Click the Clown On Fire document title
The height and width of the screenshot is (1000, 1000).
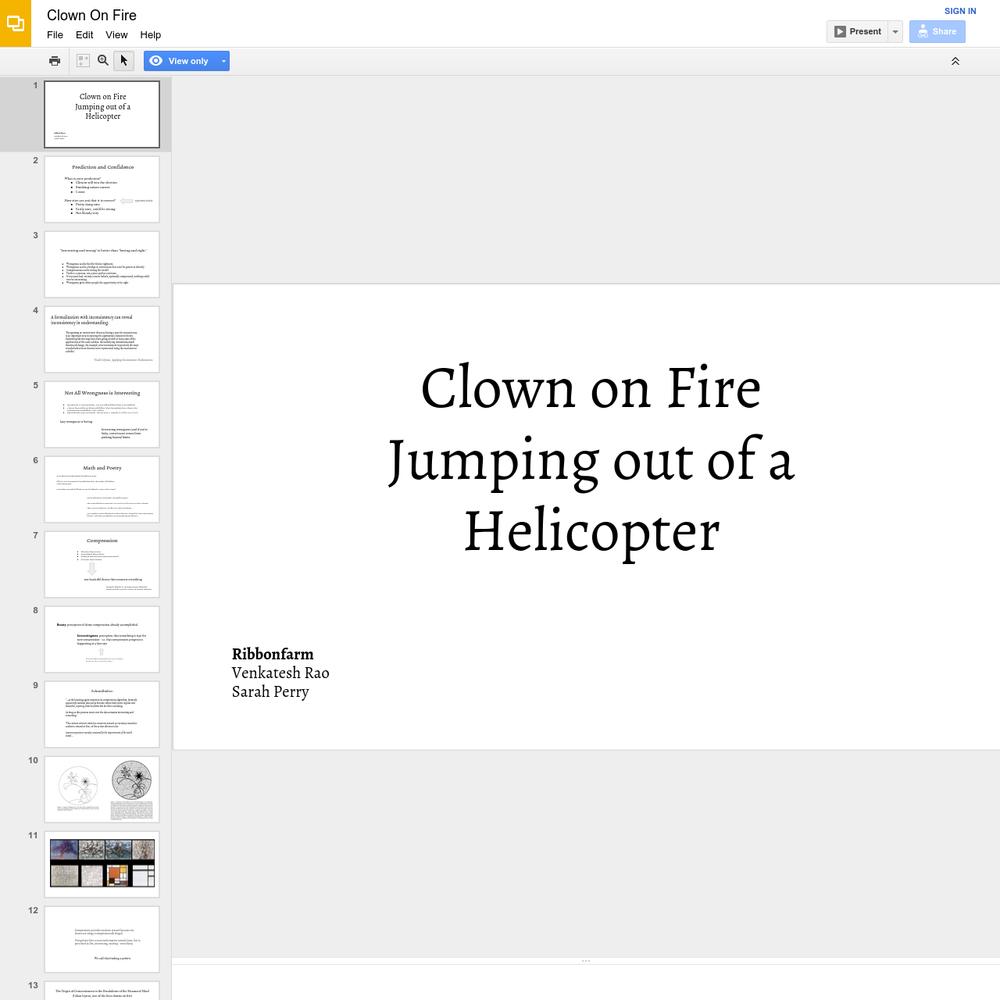[92, 15]
